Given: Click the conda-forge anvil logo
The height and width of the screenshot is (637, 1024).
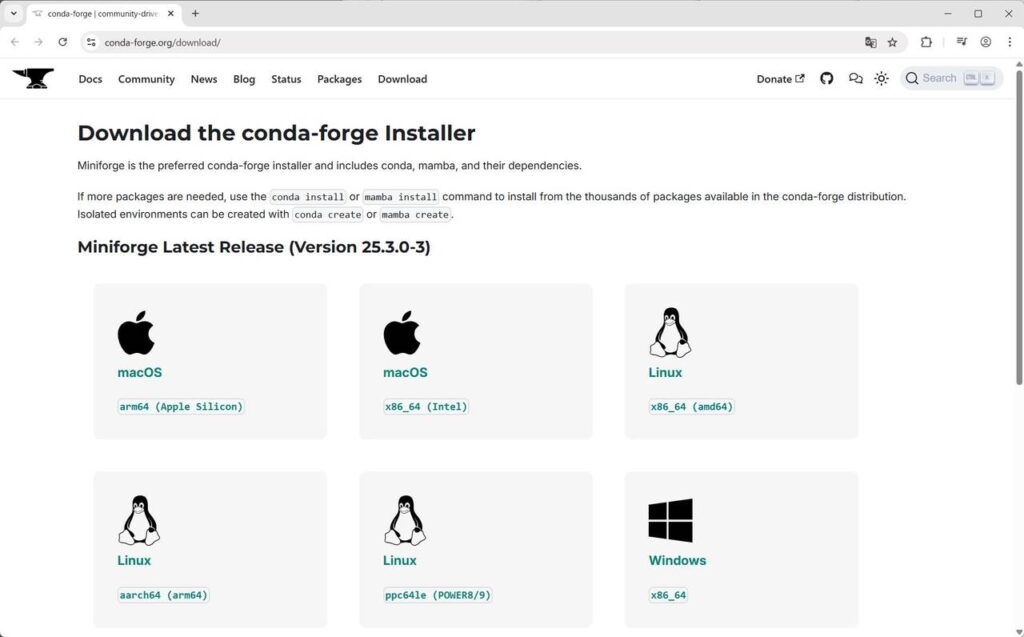Looking at the screenshot, I should point(33,78).
